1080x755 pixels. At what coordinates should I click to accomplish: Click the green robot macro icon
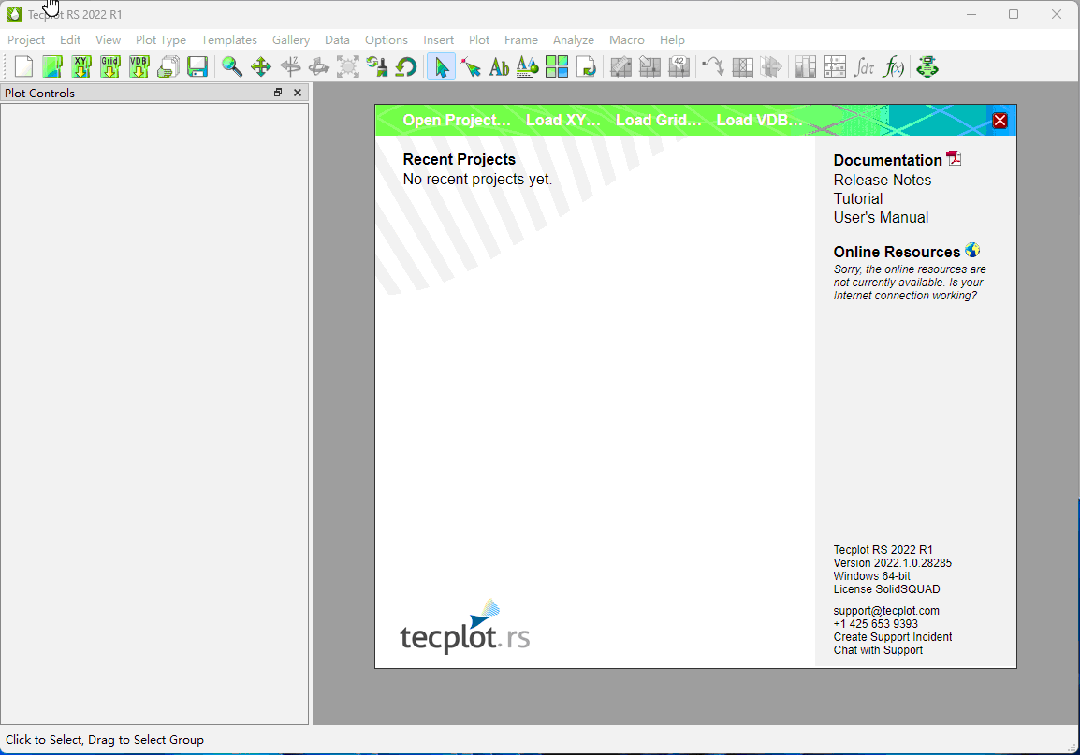[x=928, y=67]
